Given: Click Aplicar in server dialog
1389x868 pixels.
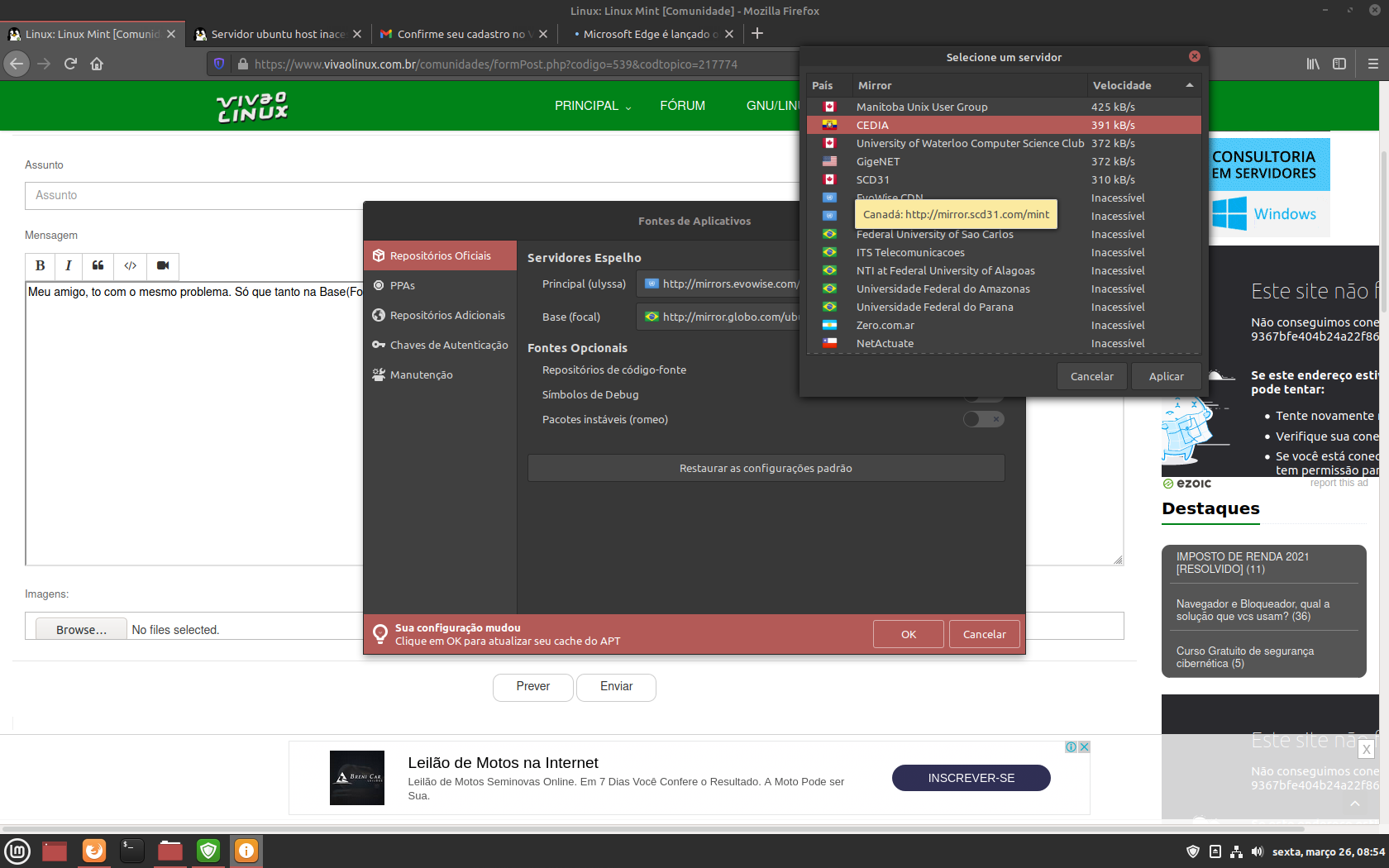Looking at the screenshot, I should pyautogui.click(x=1166, y=376).
